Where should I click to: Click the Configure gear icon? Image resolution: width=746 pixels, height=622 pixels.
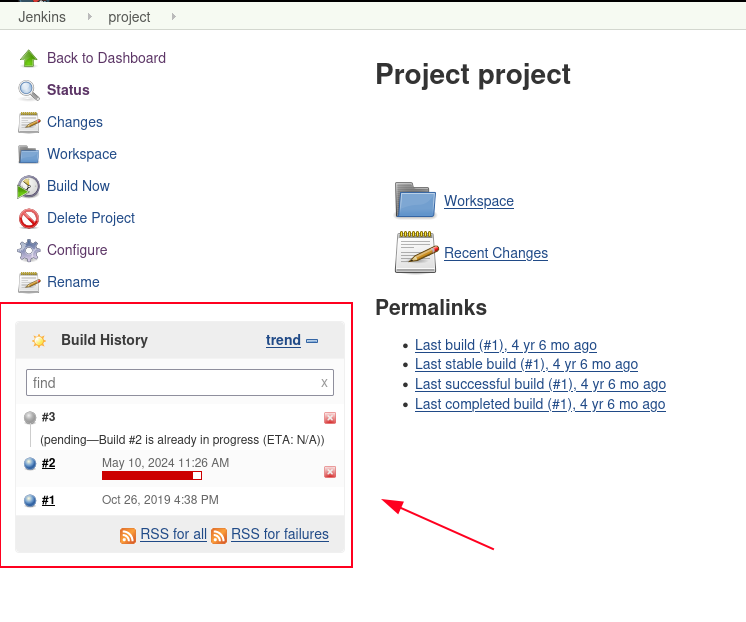pyautogui.click(x=29, y=250)
